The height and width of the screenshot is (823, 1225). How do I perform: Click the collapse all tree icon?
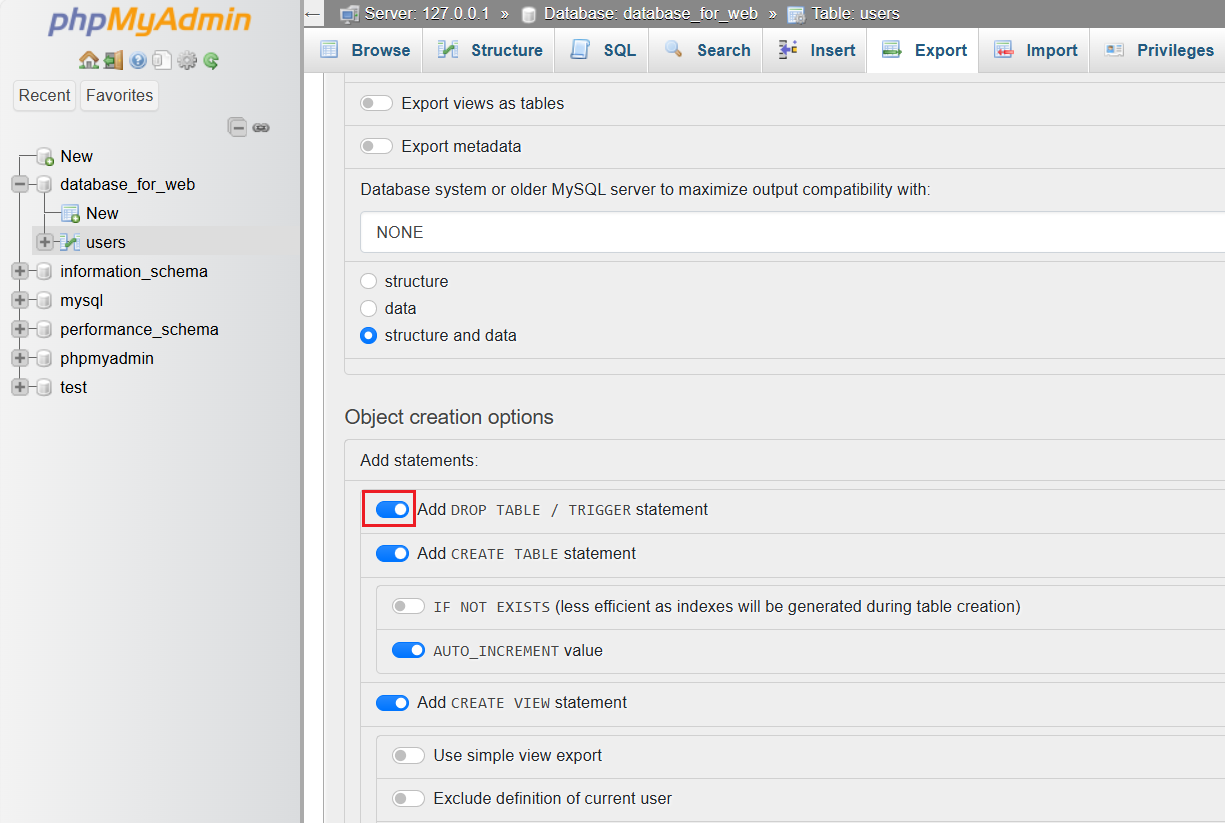click(237, 127)
